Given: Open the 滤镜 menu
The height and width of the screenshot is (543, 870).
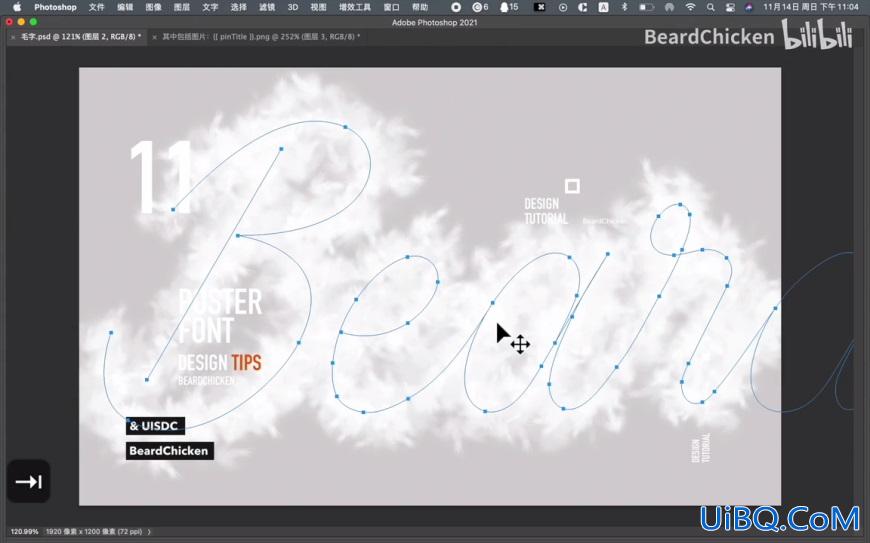Looking at the screenshot, I should (x=267, y=7).
